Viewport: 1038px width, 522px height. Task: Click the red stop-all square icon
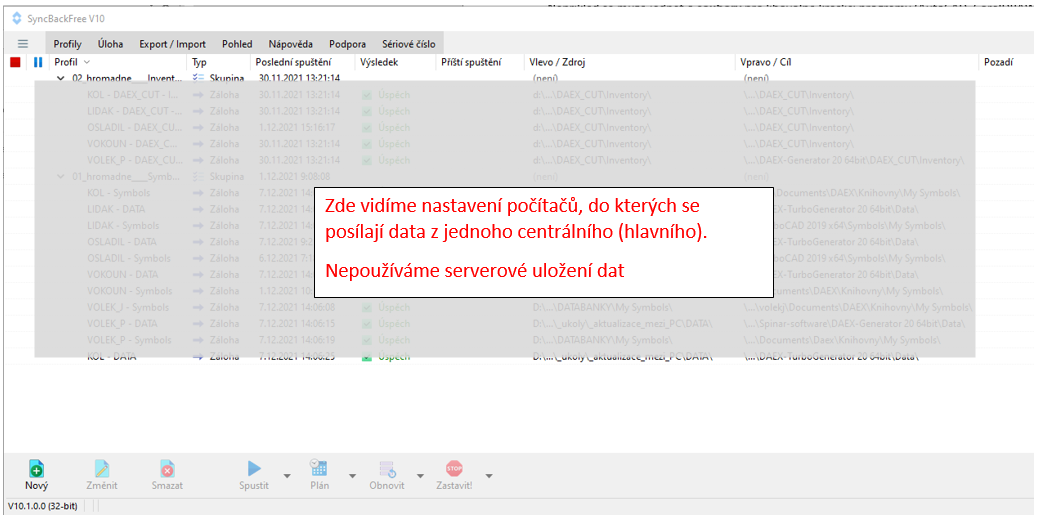pos(15,62)
